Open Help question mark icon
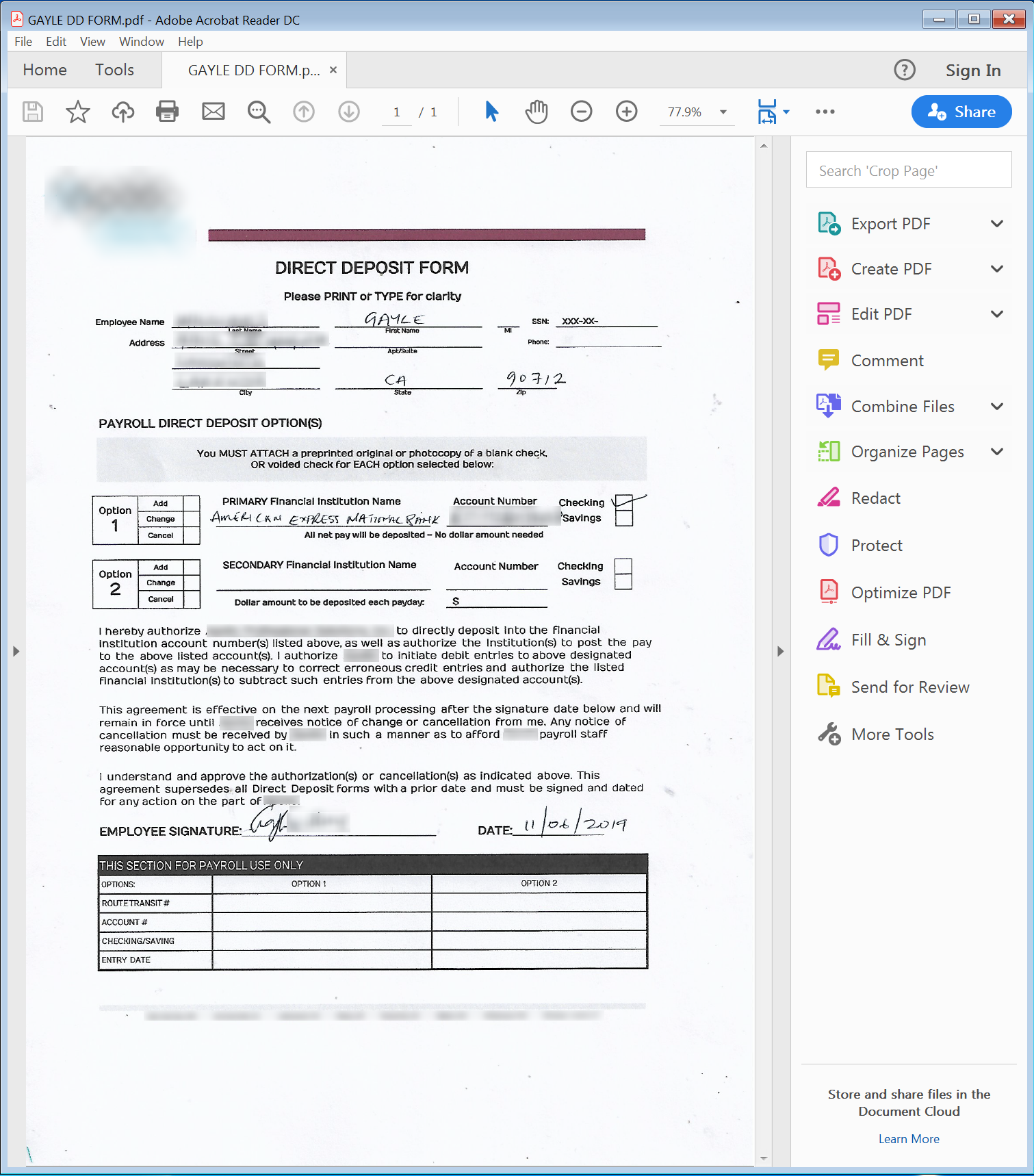 pos(905,70)
